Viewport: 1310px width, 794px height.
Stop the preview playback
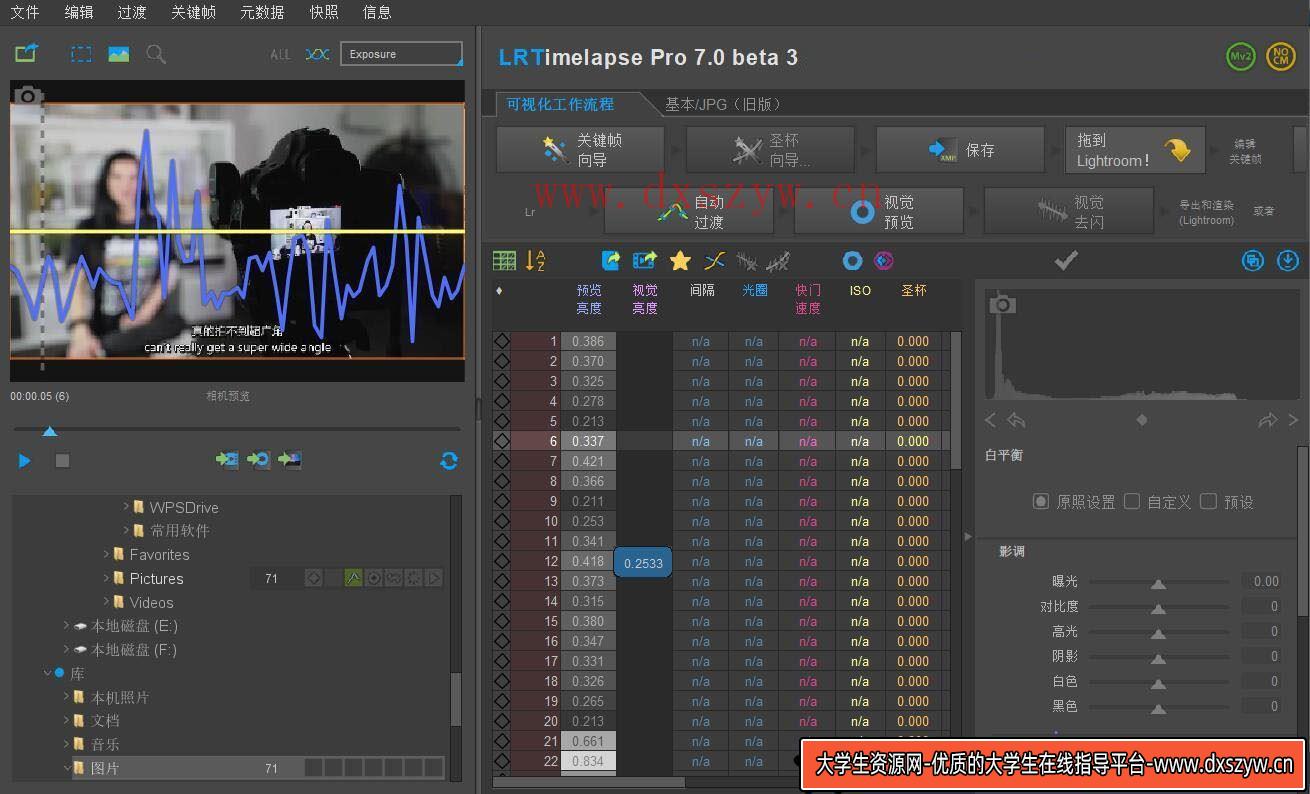point(62,461)
